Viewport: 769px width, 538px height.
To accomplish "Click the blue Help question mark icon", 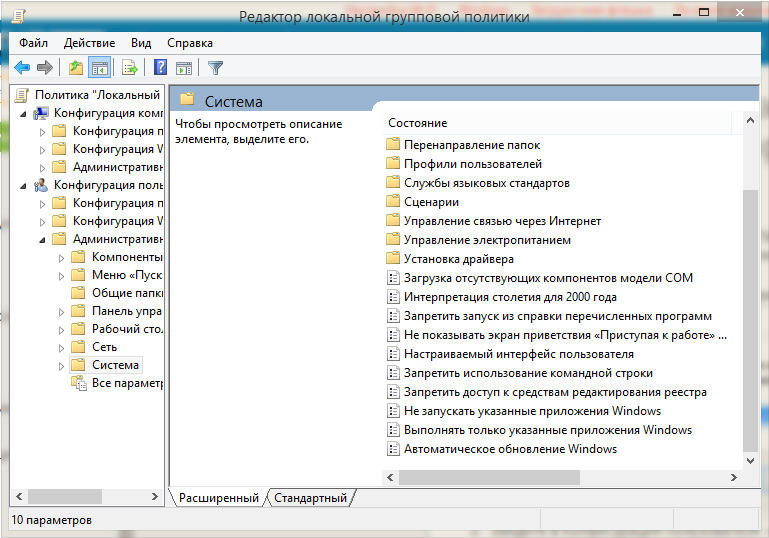I will (160, 68).
